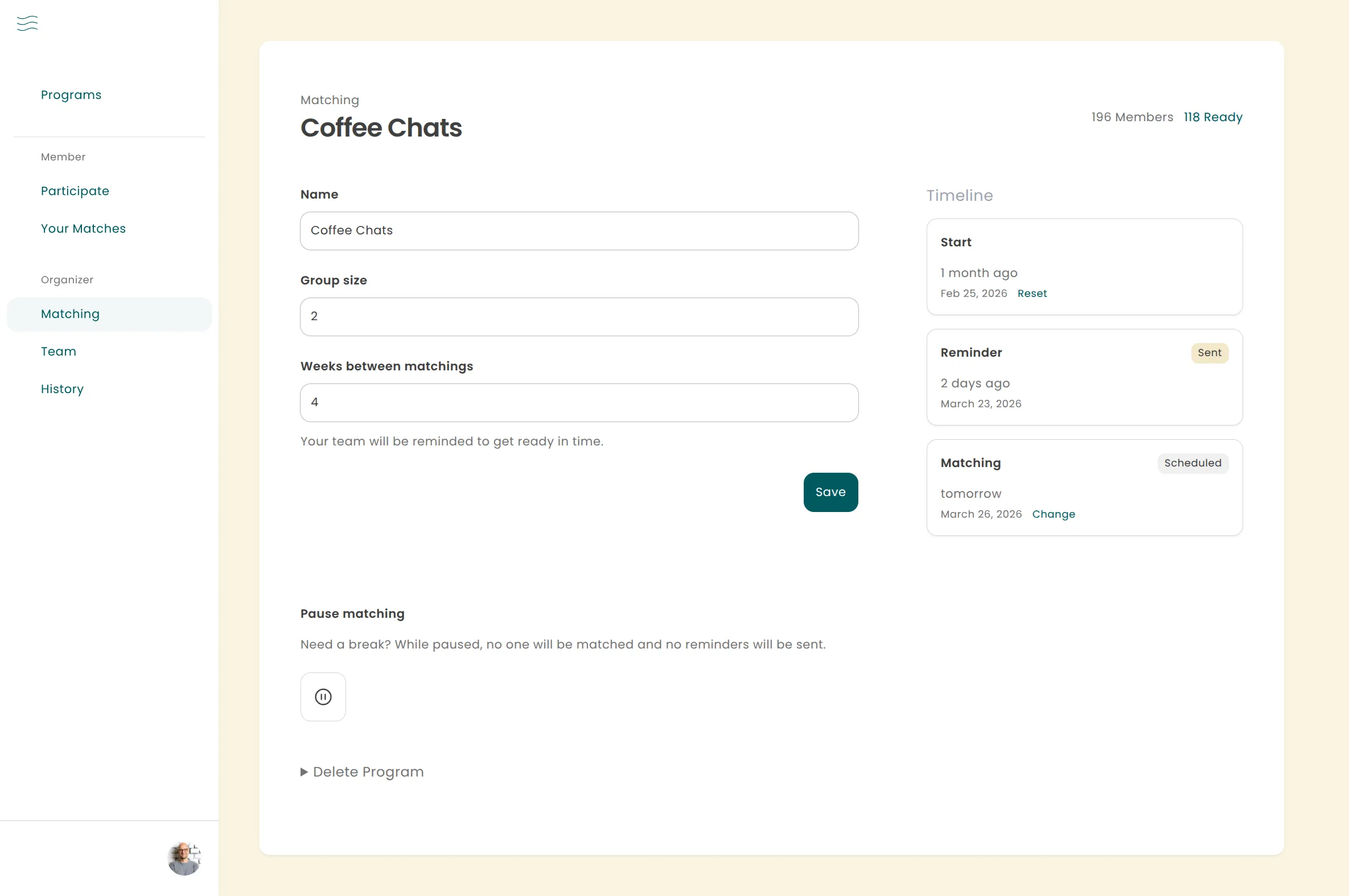The height and width of the screenshot is (896, 1349).
Task: Navigate to the Team page
Action: click(58, 352)
